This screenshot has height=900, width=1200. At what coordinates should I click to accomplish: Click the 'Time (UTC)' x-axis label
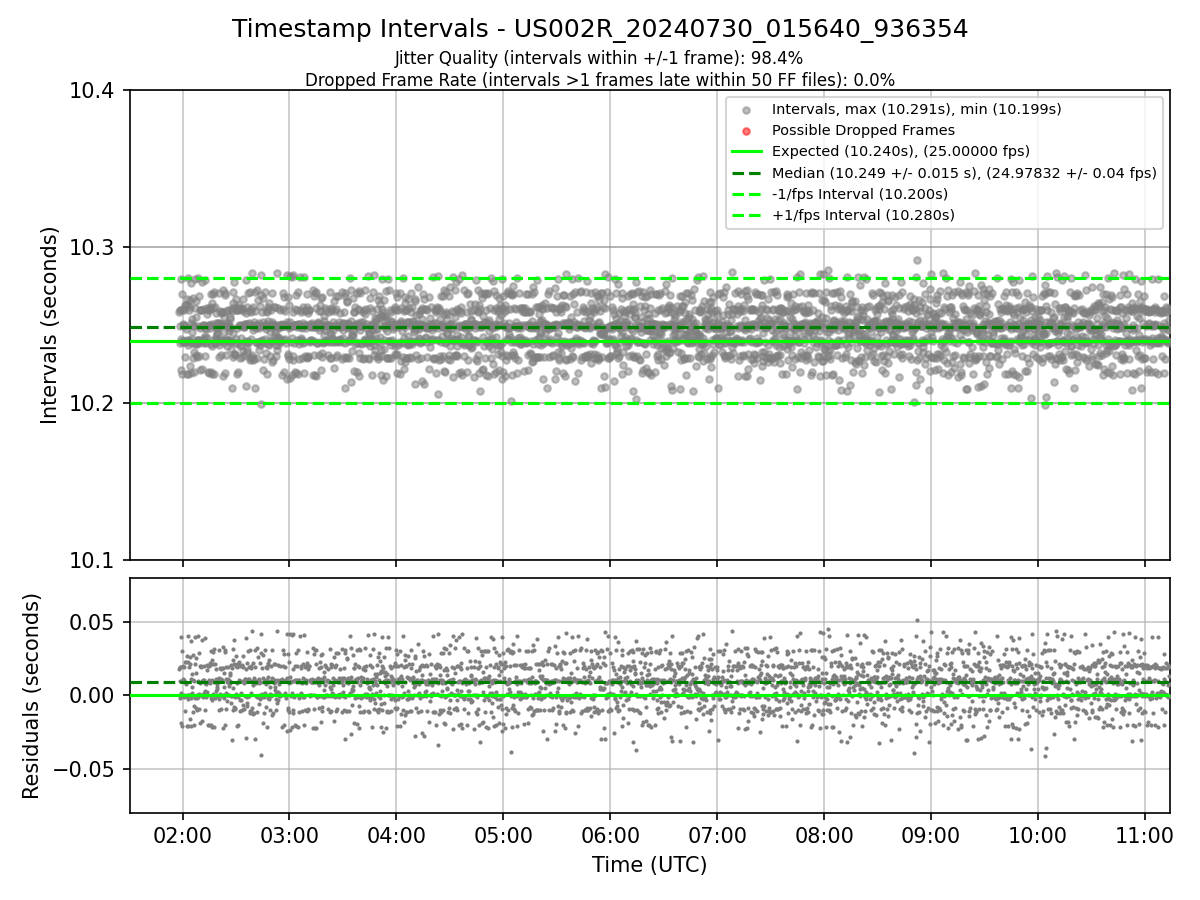(x=649, y=865)
